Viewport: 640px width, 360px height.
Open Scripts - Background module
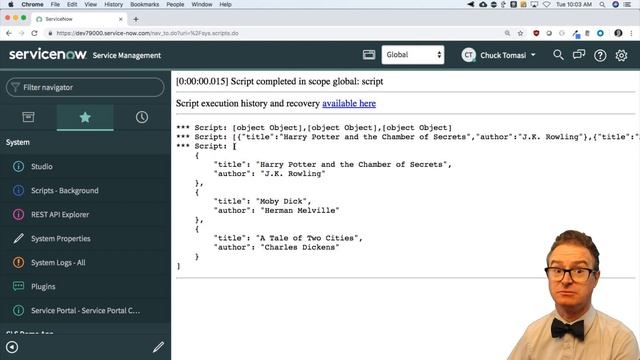pos(64,191)
